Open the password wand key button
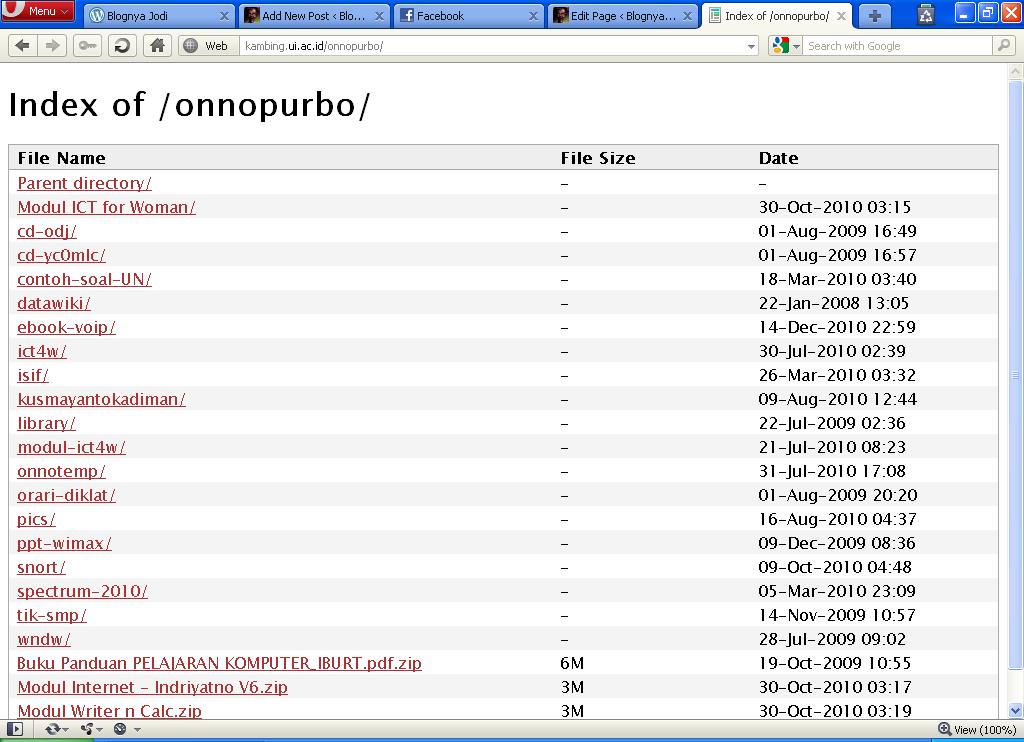Viewport: 1024px width, 742px height. point(87,46)
